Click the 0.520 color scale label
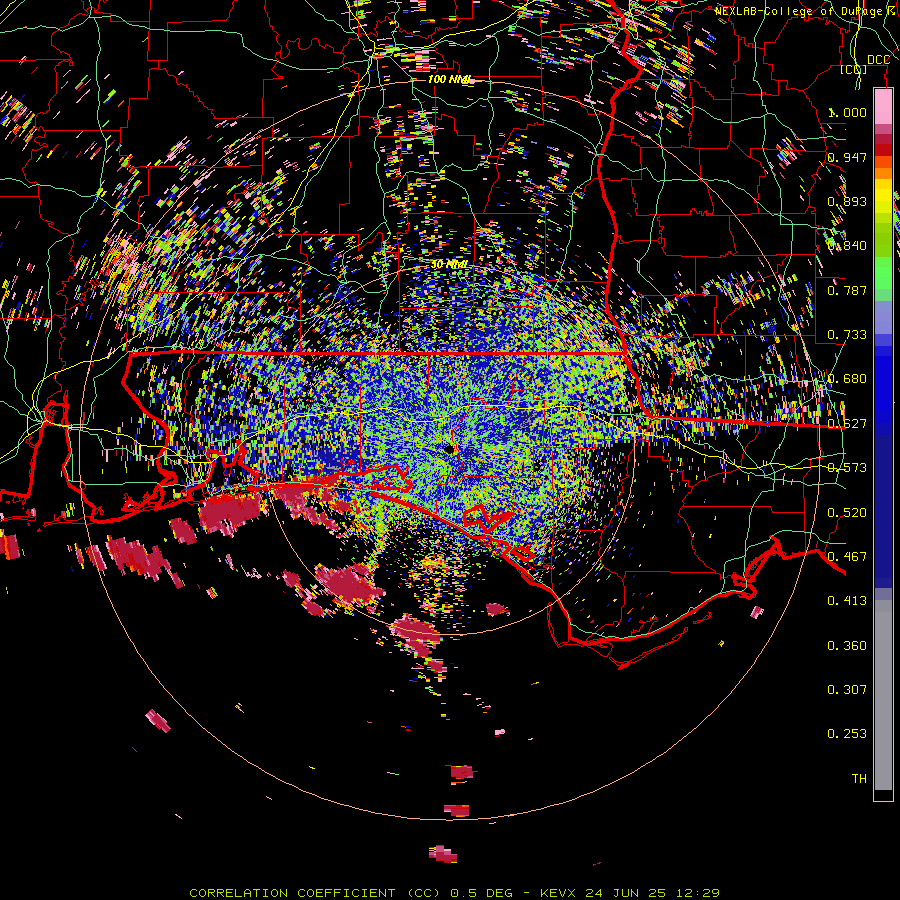This screenshot has height=900, width=900. pyautogui.click(x=847, y=513)
